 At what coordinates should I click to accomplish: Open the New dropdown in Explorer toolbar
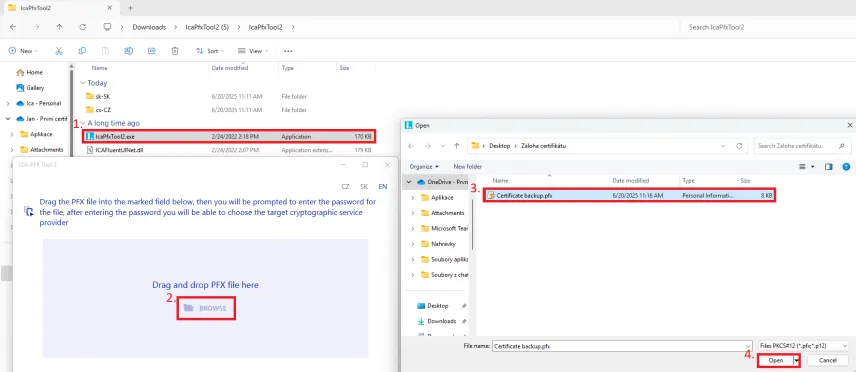click(23, 51)
